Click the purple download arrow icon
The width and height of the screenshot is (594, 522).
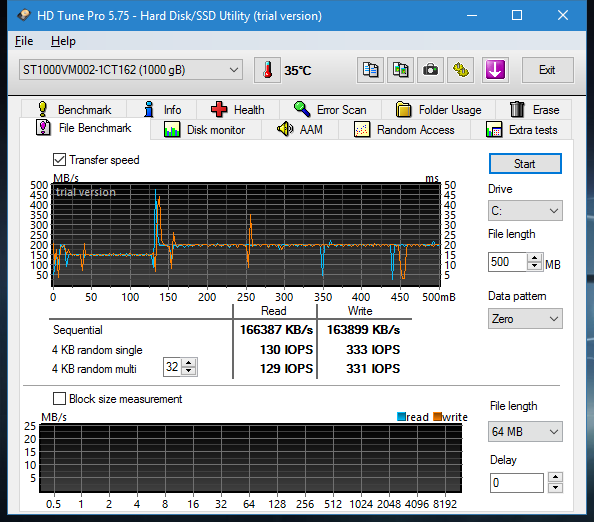pyautogui.click(x=495, y=70)
